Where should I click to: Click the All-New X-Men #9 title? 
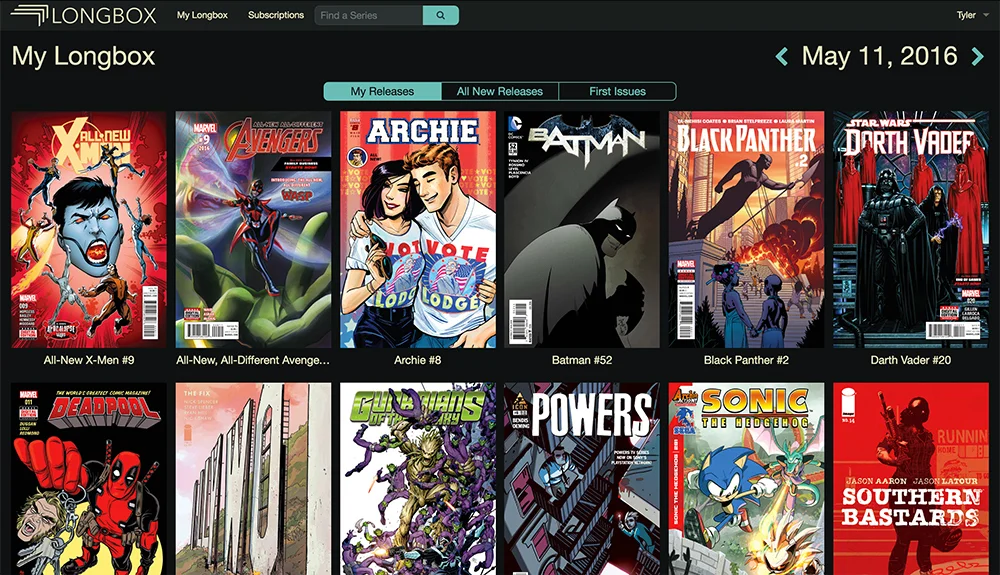89,360
